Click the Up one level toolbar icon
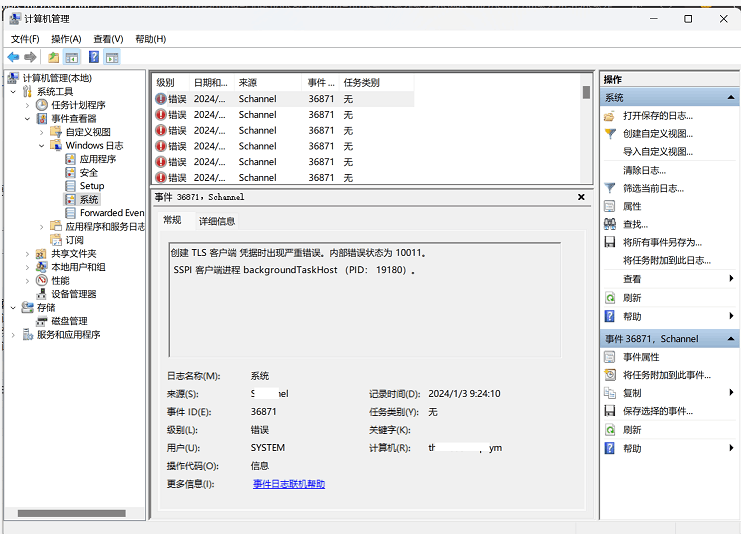This screenshot has height=534, width=741. point(53,57)
